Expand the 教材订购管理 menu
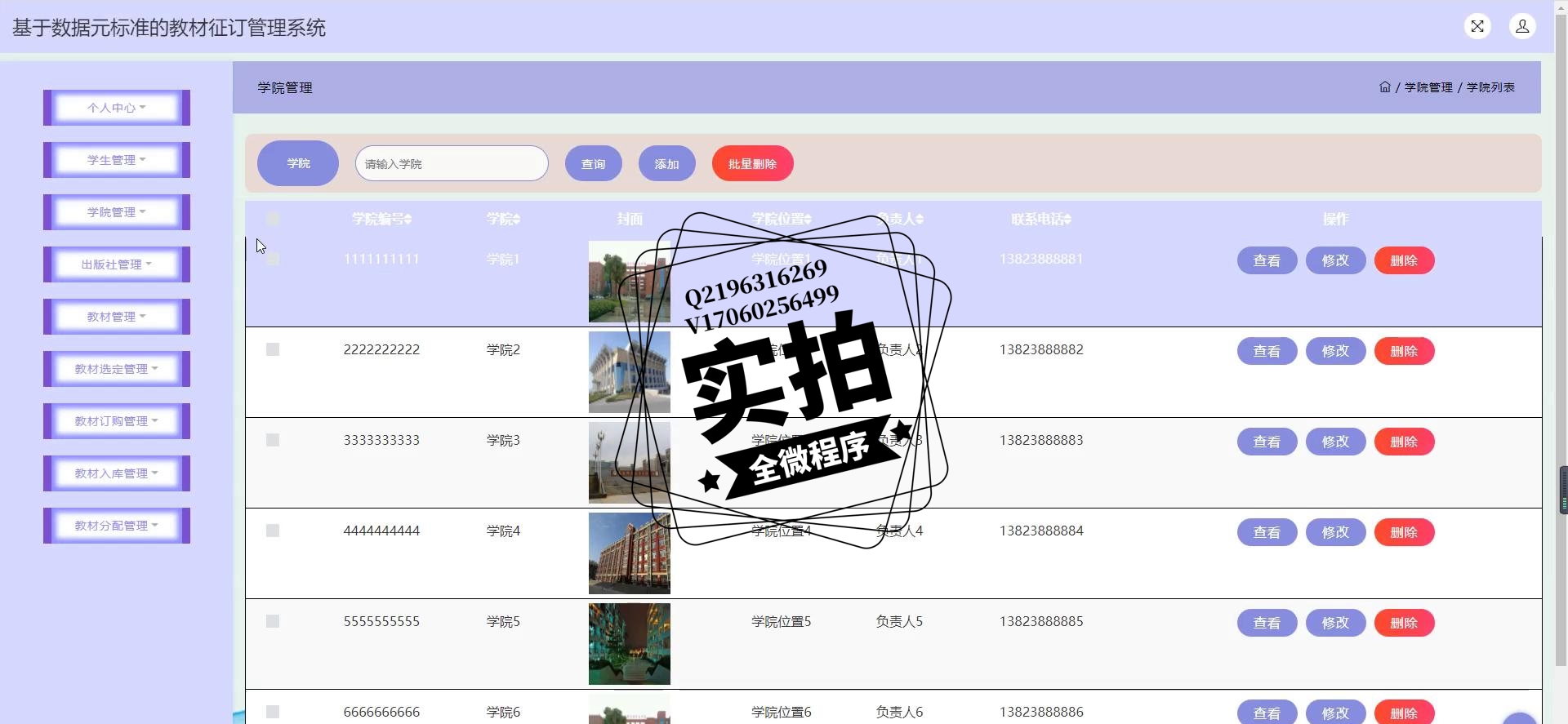 click(x=117, y=421)
